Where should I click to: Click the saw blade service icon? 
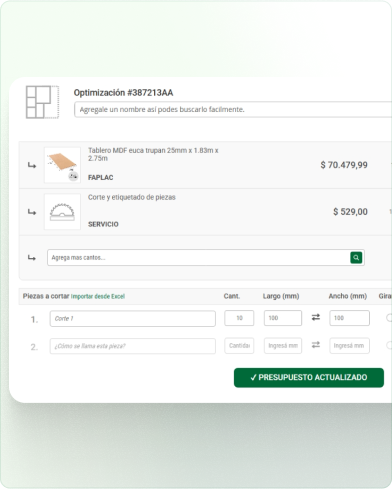coord(62,212)
